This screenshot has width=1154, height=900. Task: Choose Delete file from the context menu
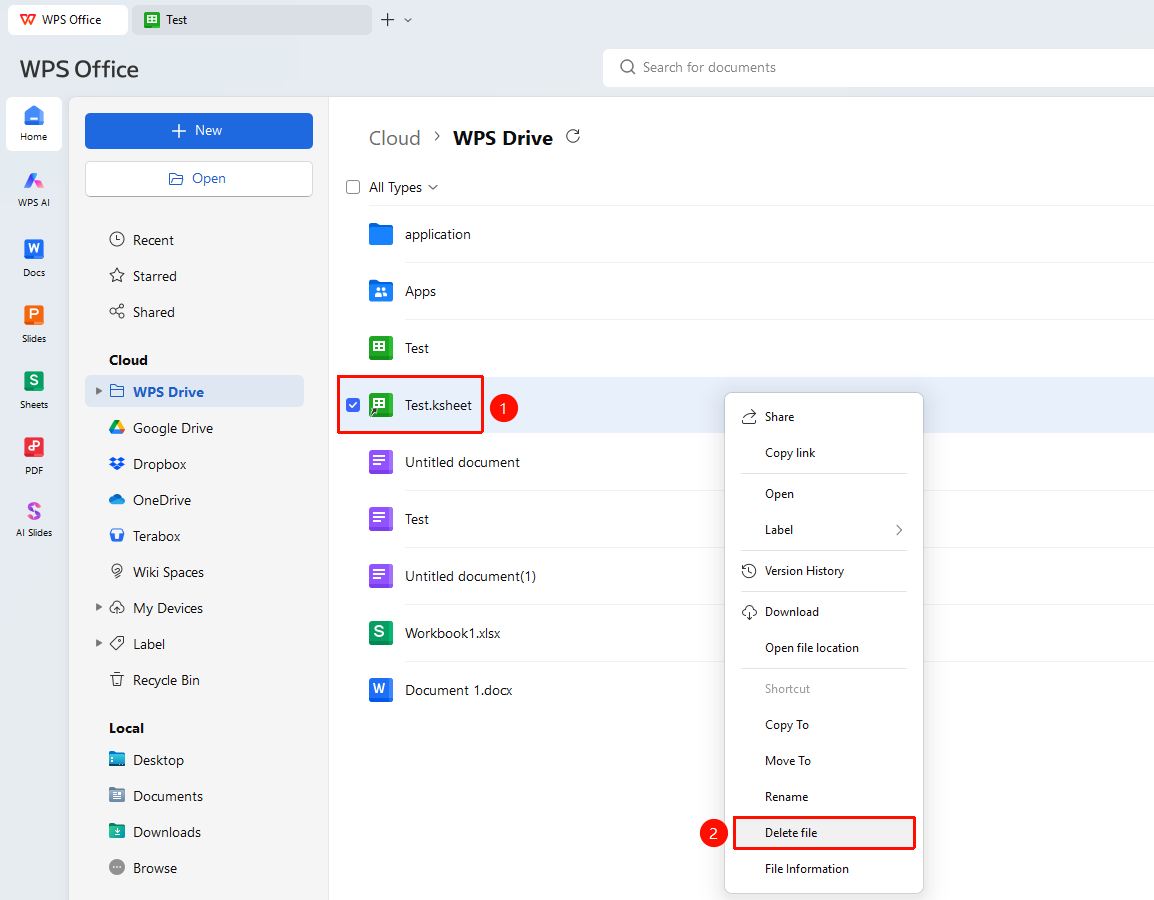(x=824, y=832)
